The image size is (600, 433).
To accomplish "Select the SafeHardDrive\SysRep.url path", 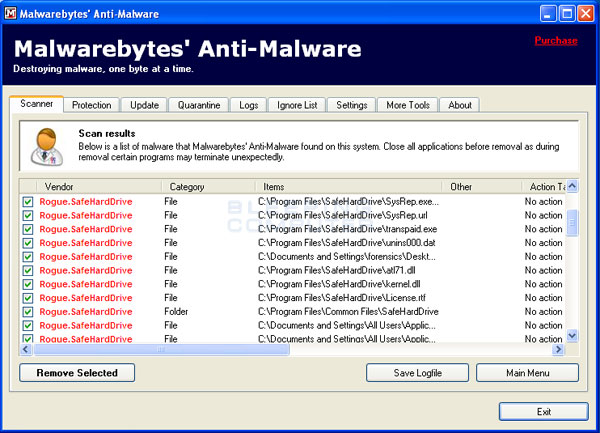I will tap(342, 215).
